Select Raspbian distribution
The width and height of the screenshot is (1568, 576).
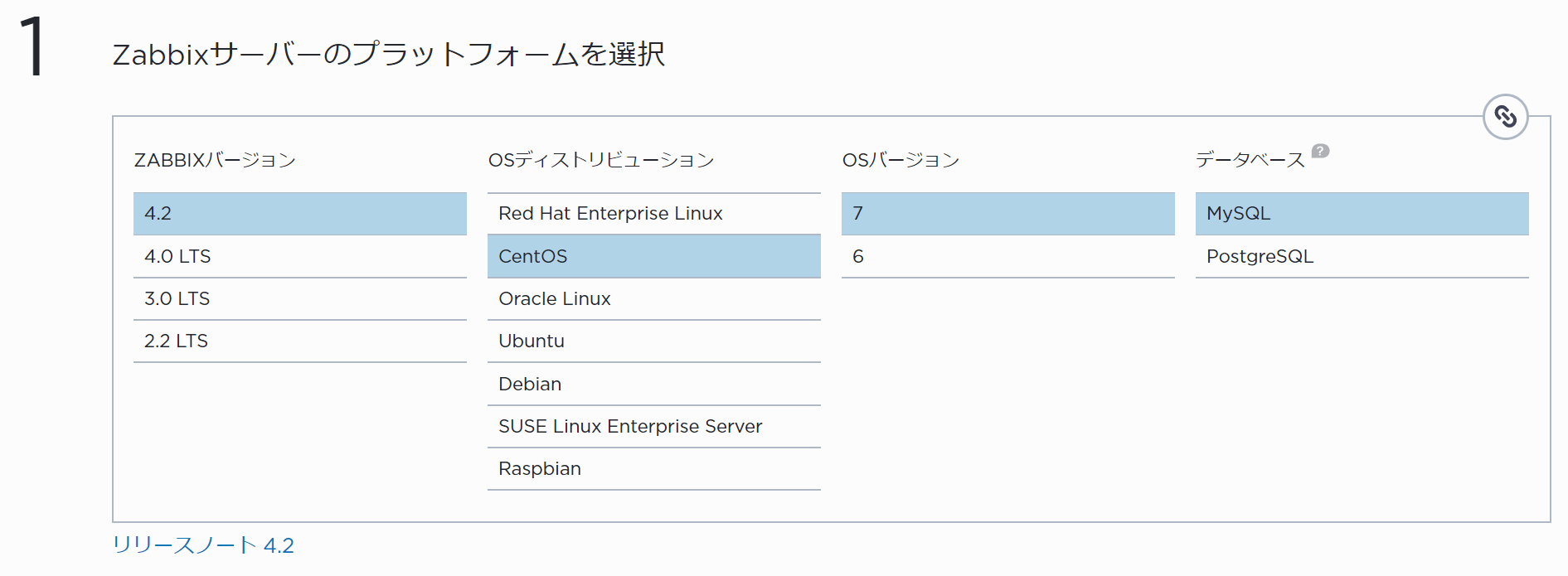(x=653, y=469)
